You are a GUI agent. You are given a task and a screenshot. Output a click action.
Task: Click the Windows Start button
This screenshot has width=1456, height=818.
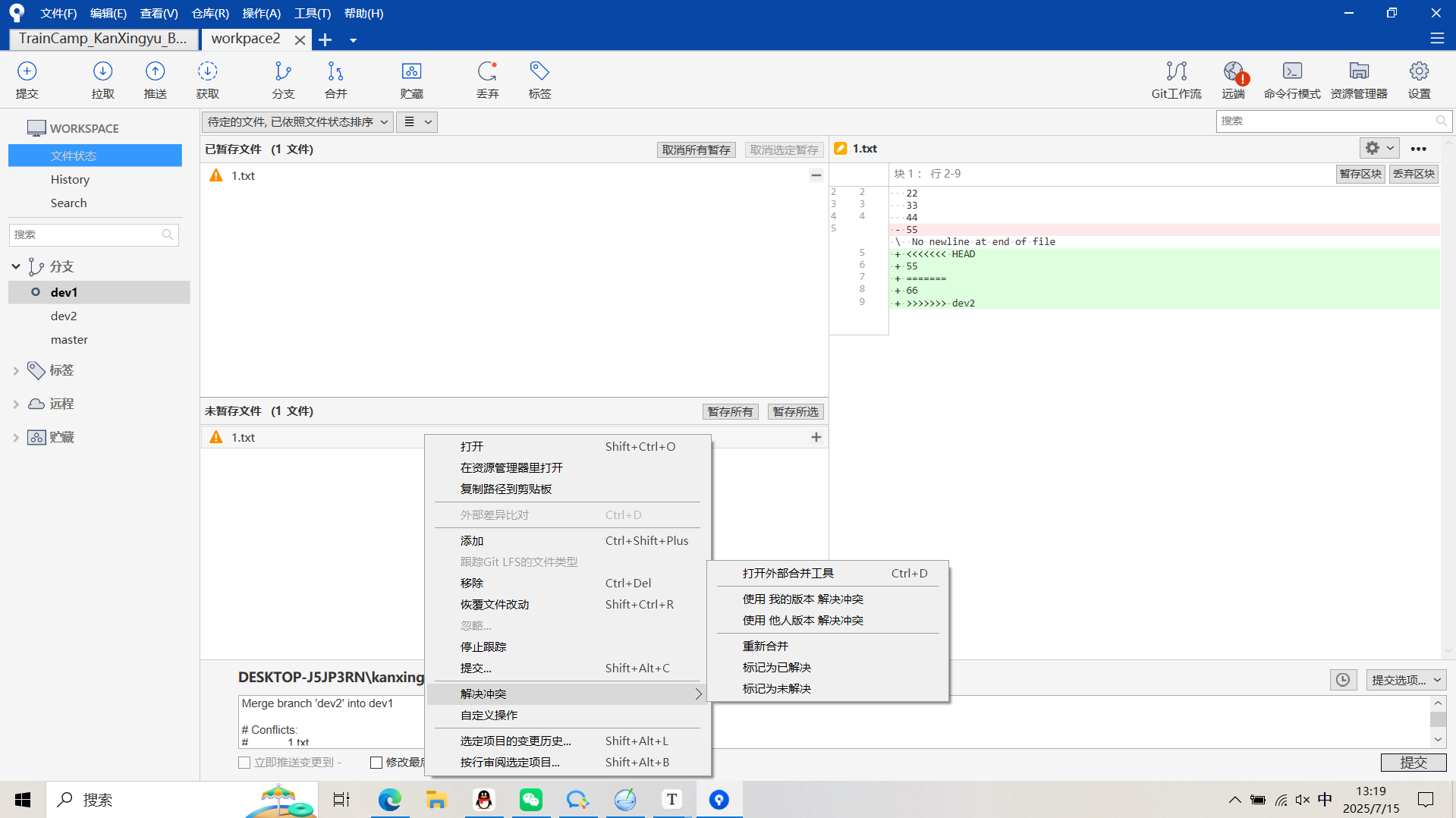point(23,799)
